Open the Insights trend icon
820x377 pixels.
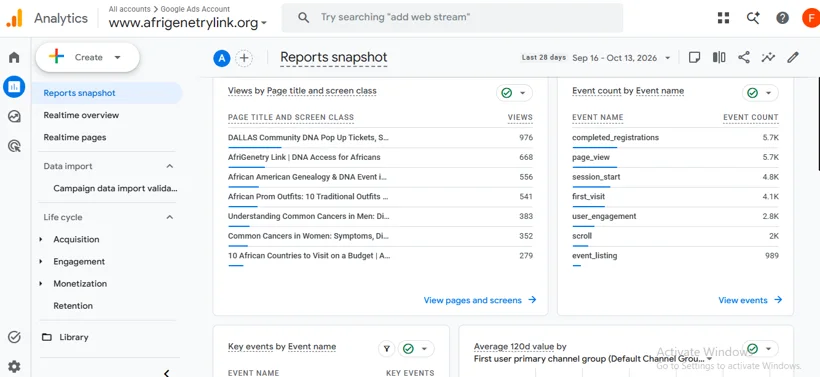(768, 58)
